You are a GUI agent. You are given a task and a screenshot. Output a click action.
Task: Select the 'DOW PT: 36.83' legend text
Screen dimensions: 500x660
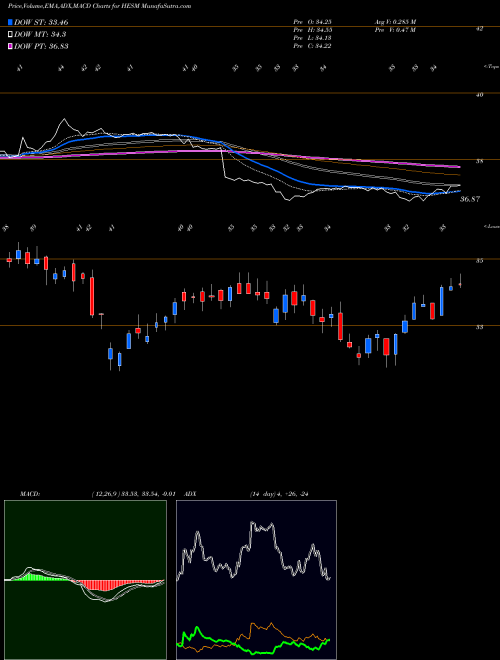(x=41, y=46)
